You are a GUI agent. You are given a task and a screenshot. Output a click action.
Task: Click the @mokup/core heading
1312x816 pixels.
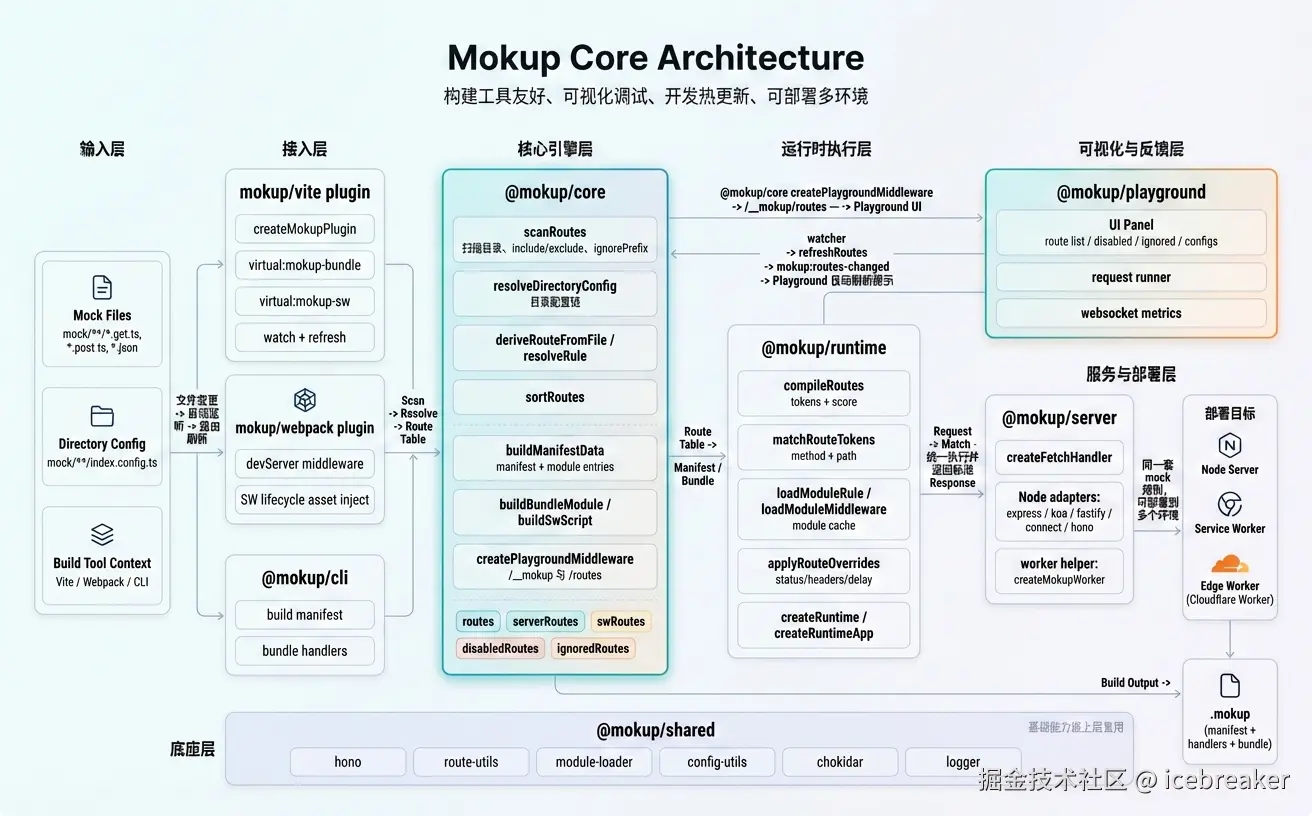click(x=555, y=192)
